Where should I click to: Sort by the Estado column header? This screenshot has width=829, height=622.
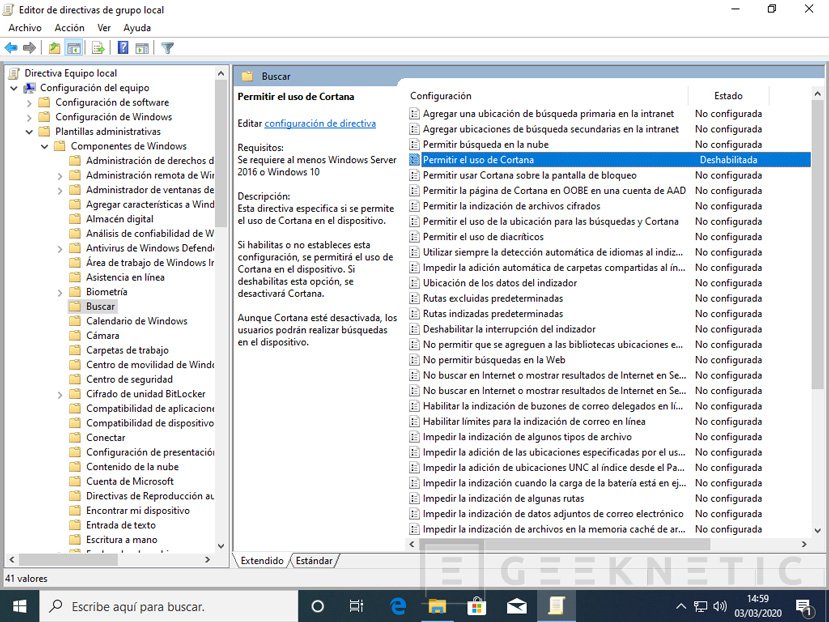click(x=728, y=96)
